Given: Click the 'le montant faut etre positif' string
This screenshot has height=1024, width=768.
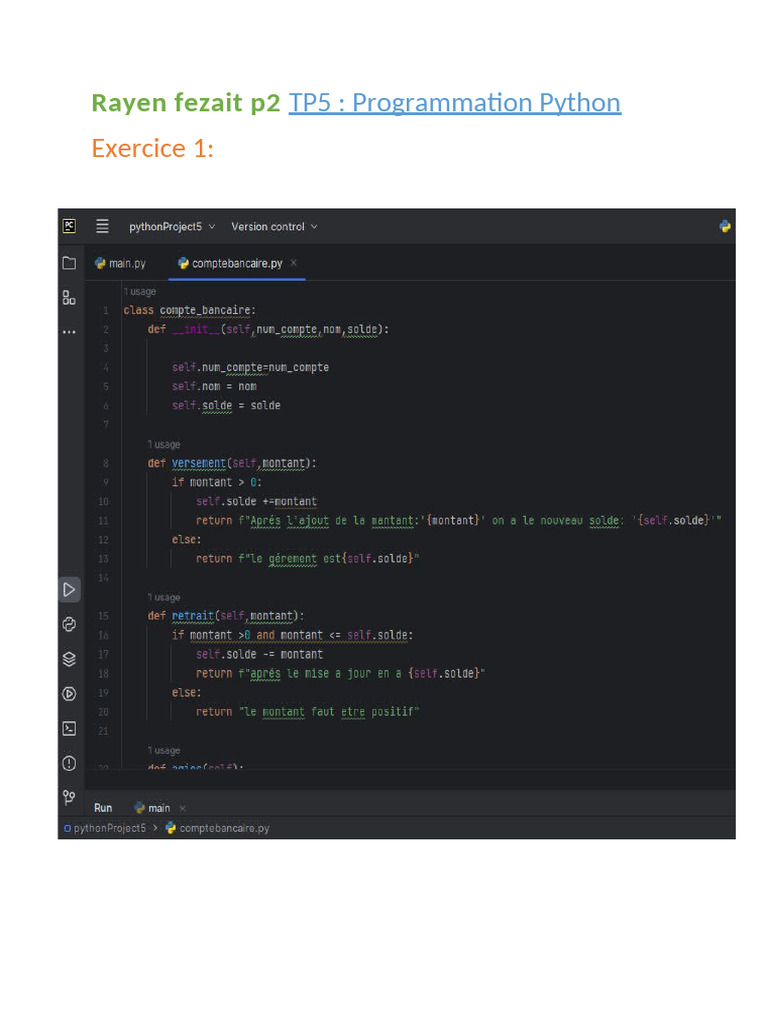Looking at the screenshot, I should (x=329, y=712).
